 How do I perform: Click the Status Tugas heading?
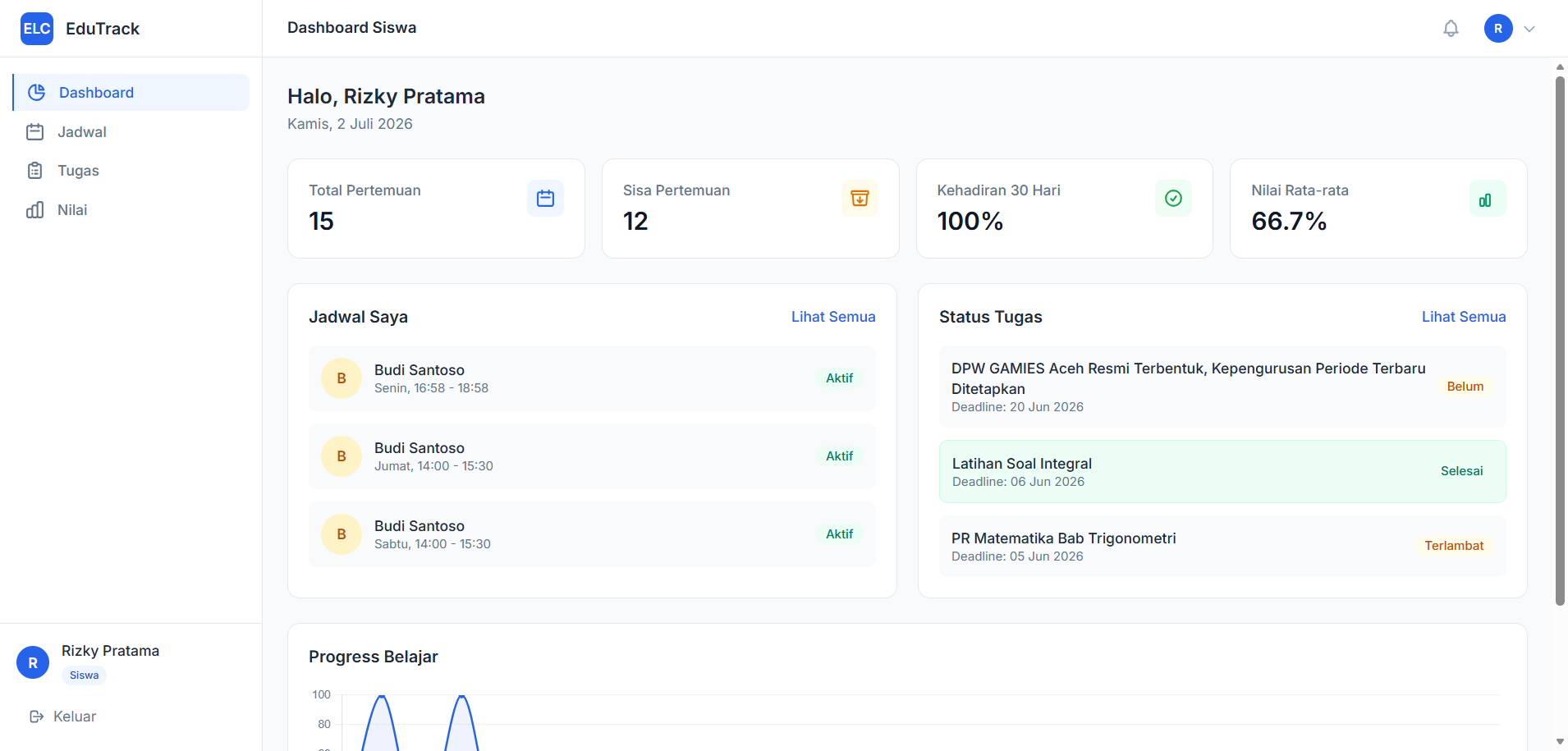pyautogui.click(x=991, y=317)
